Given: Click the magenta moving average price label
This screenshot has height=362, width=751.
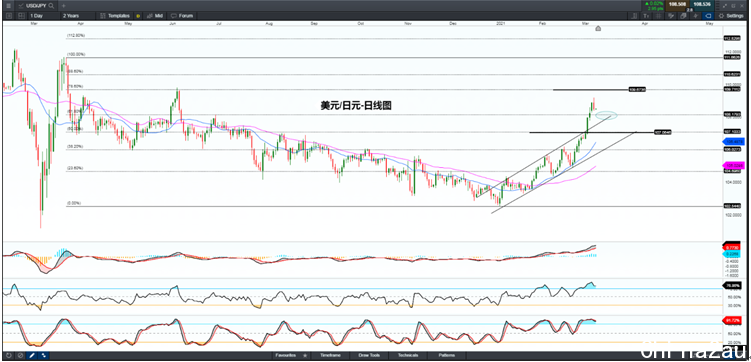Looking at the screenshot, I should [733, 165].
